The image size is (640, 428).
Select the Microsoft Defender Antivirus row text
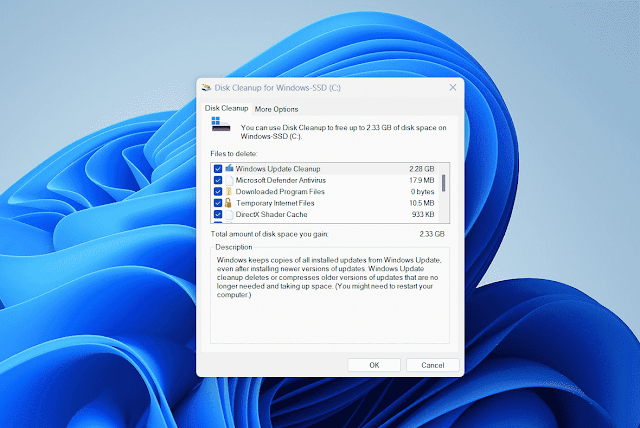(x=281, y=180)
